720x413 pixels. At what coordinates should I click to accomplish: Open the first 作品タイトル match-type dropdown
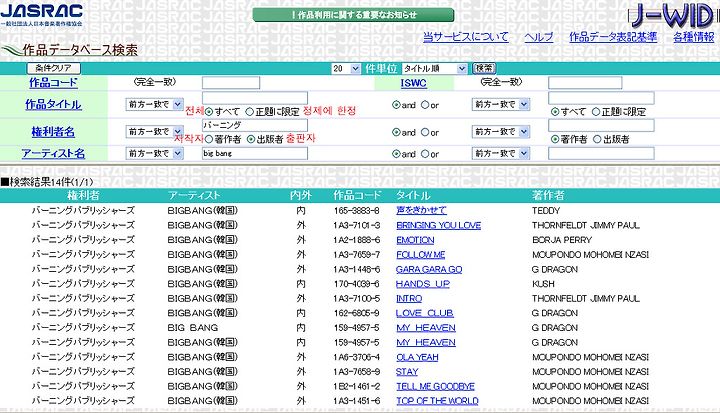[x=154, y=104]
